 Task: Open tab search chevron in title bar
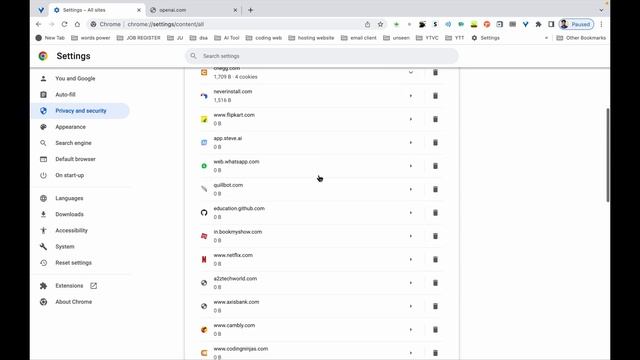601,10
